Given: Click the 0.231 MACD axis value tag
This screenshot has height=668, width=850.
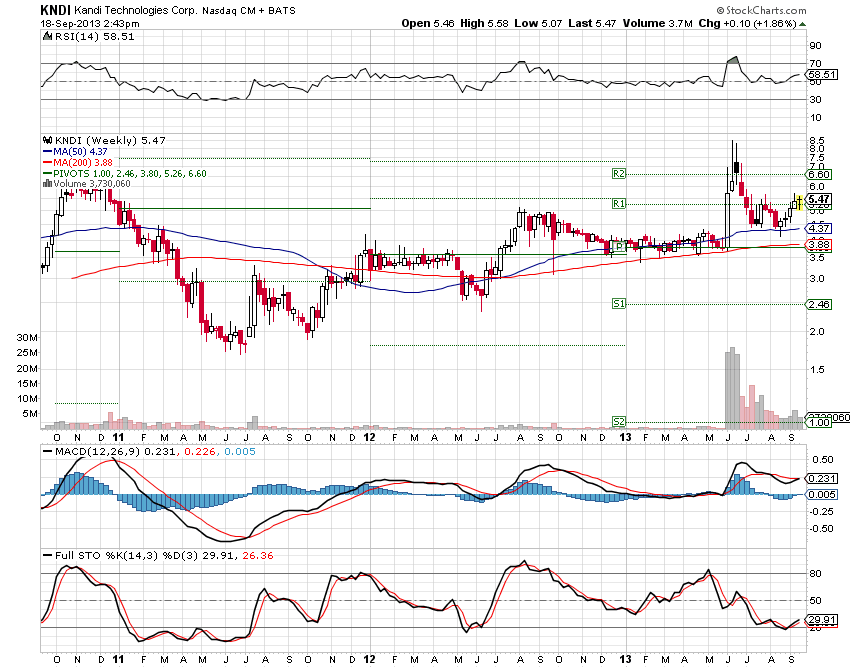Looking at the screenshot, I should [x=822, y=479].
